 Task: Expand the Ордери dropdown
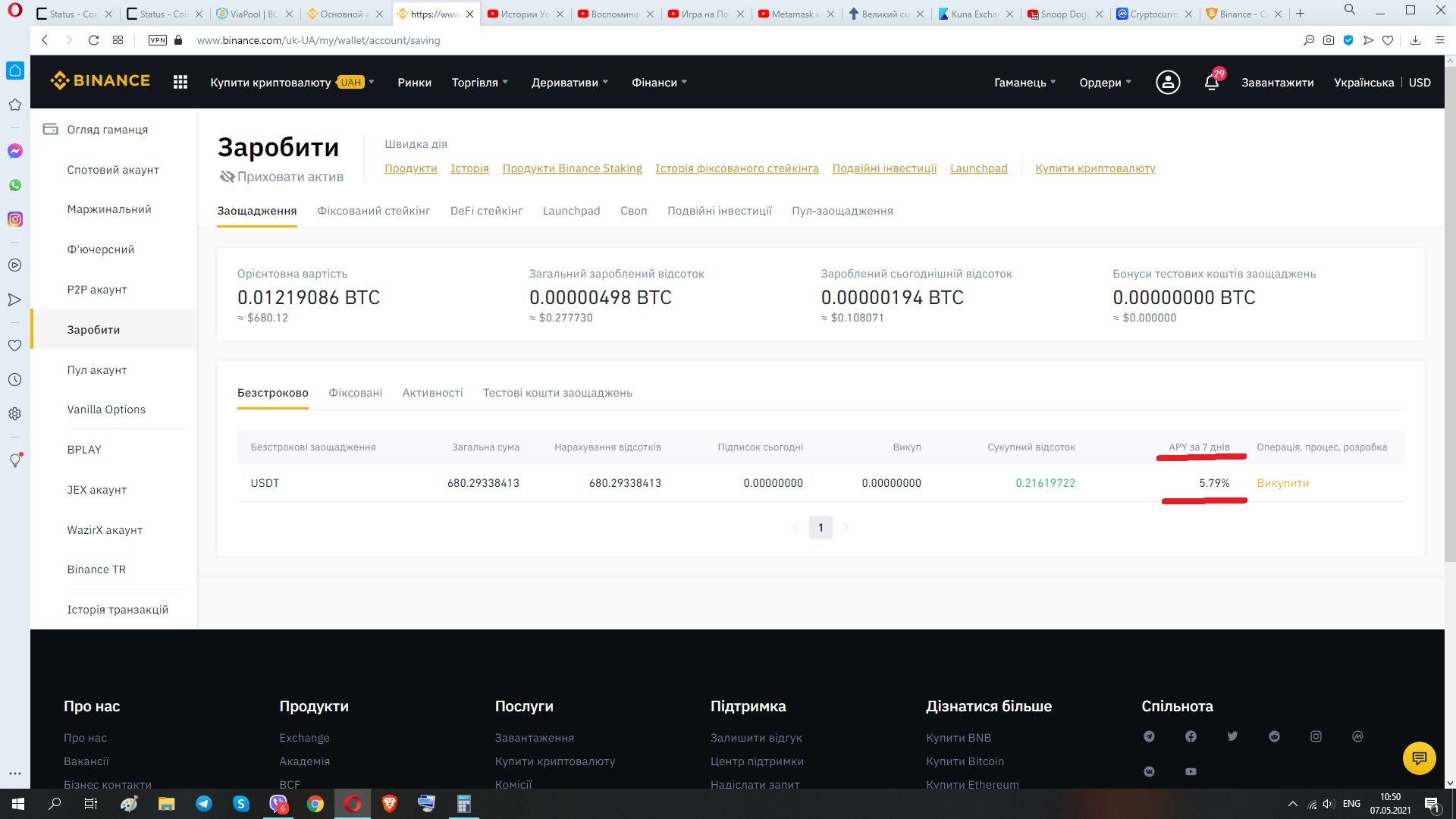(x=1105, y=82)
